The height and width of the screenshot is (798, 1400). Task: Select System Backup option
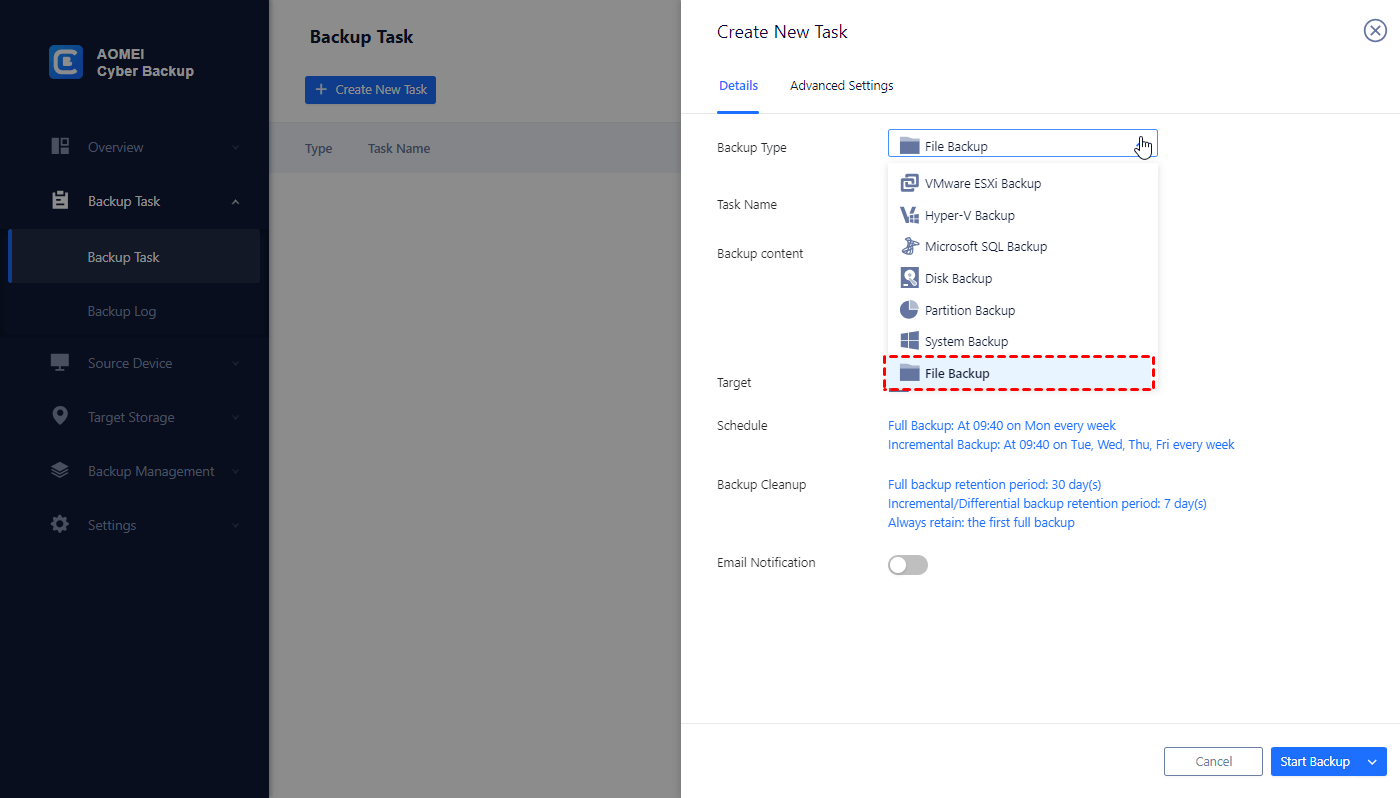[1022, 341]
